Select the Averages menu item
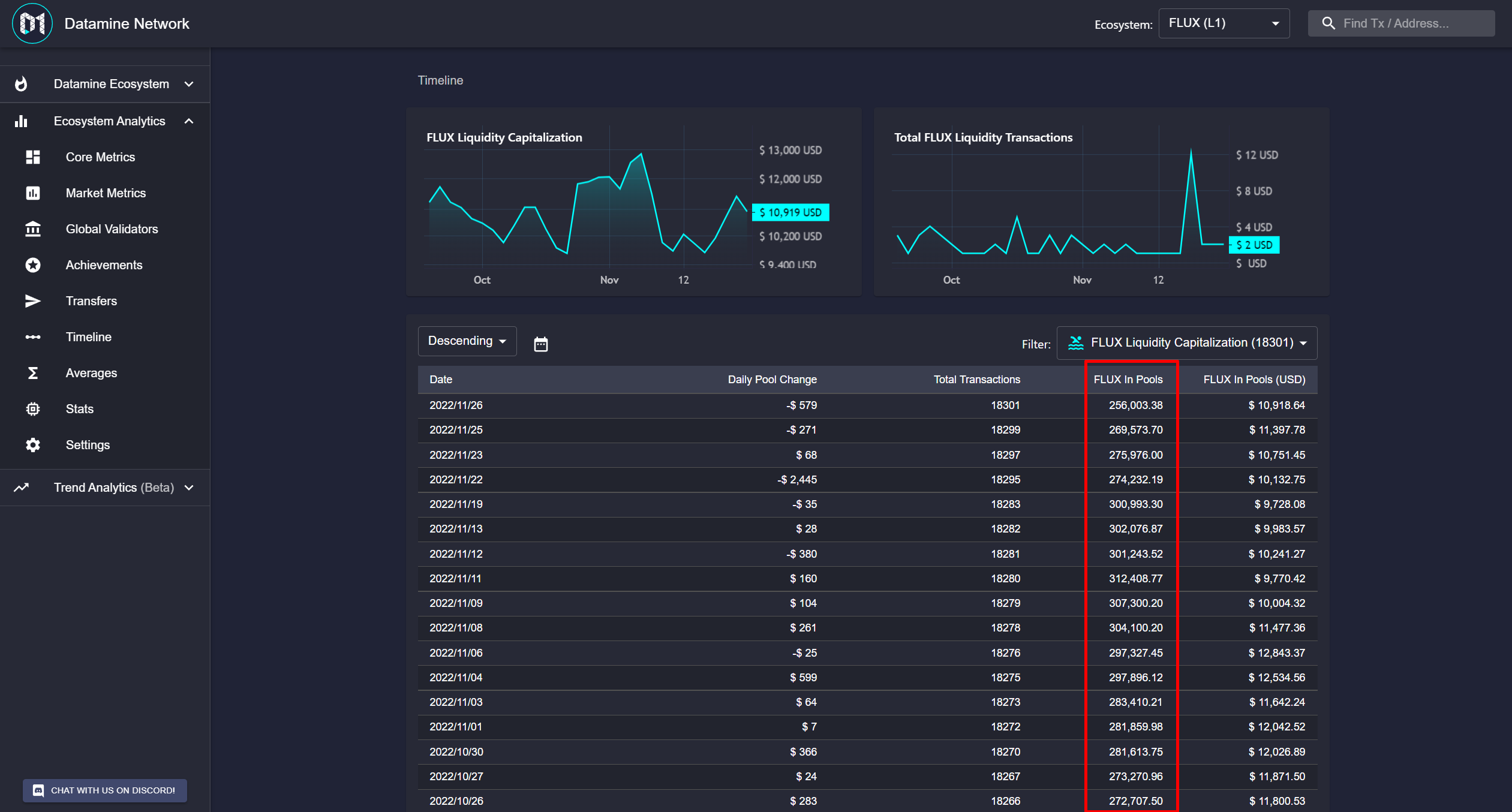 tap(91, 373)
